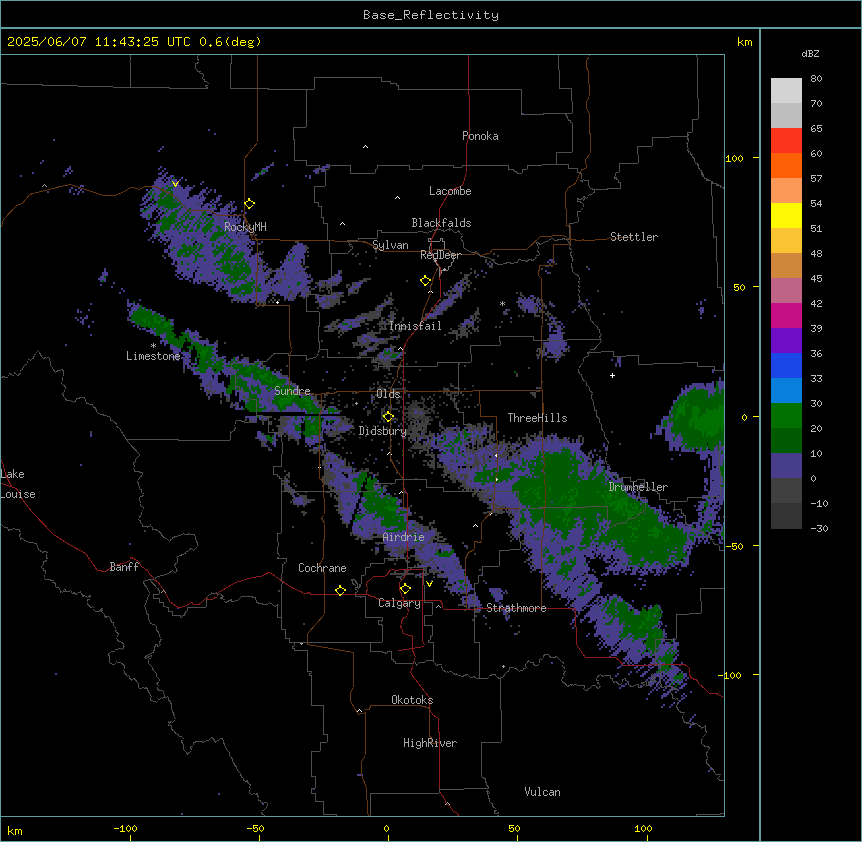Click the yellow diamond marker south of RedDeer

pyautogui.click(x=426, y=281)
